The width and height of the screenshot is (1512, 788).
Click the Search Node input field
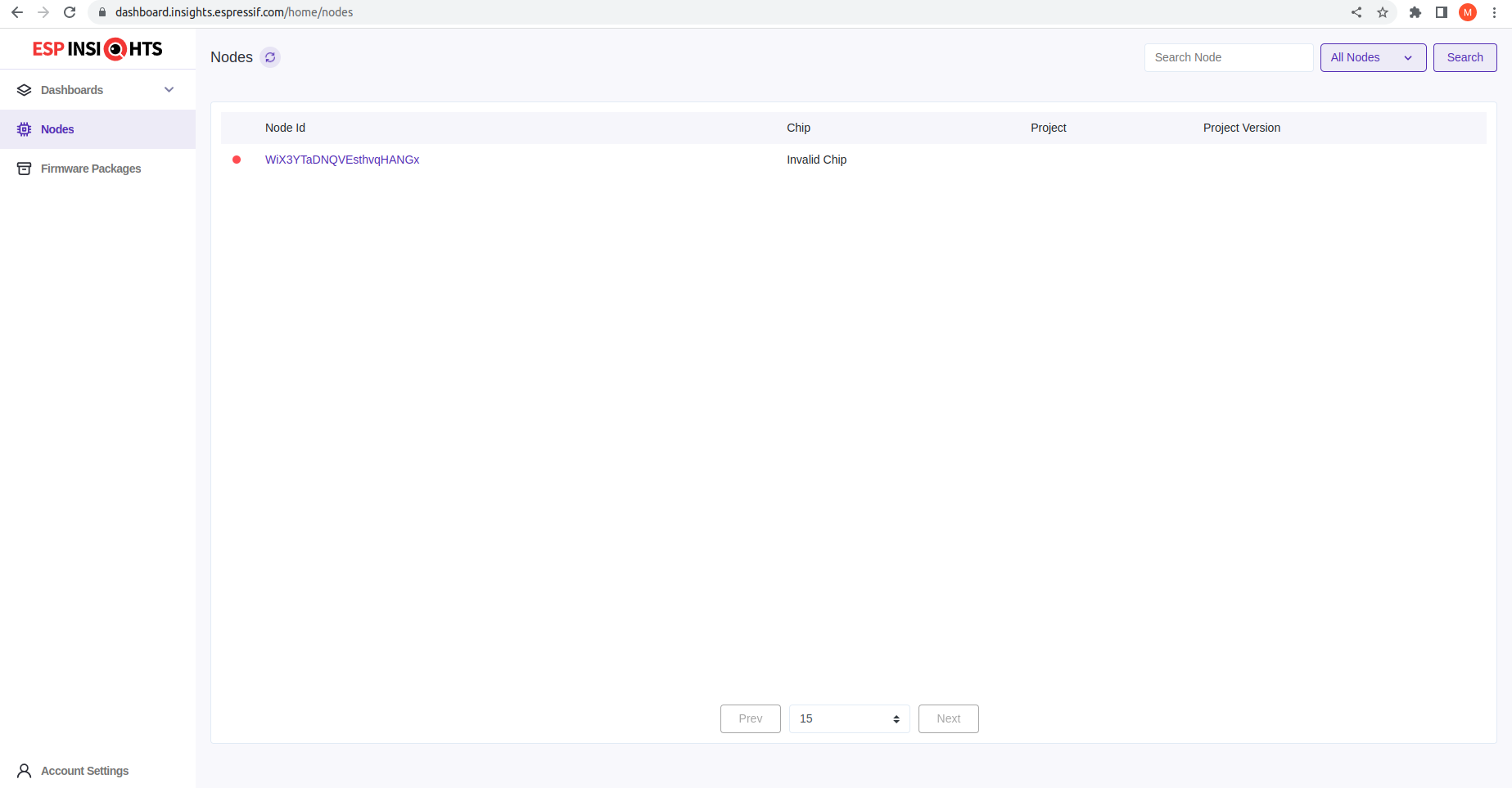coord(1229,57)
